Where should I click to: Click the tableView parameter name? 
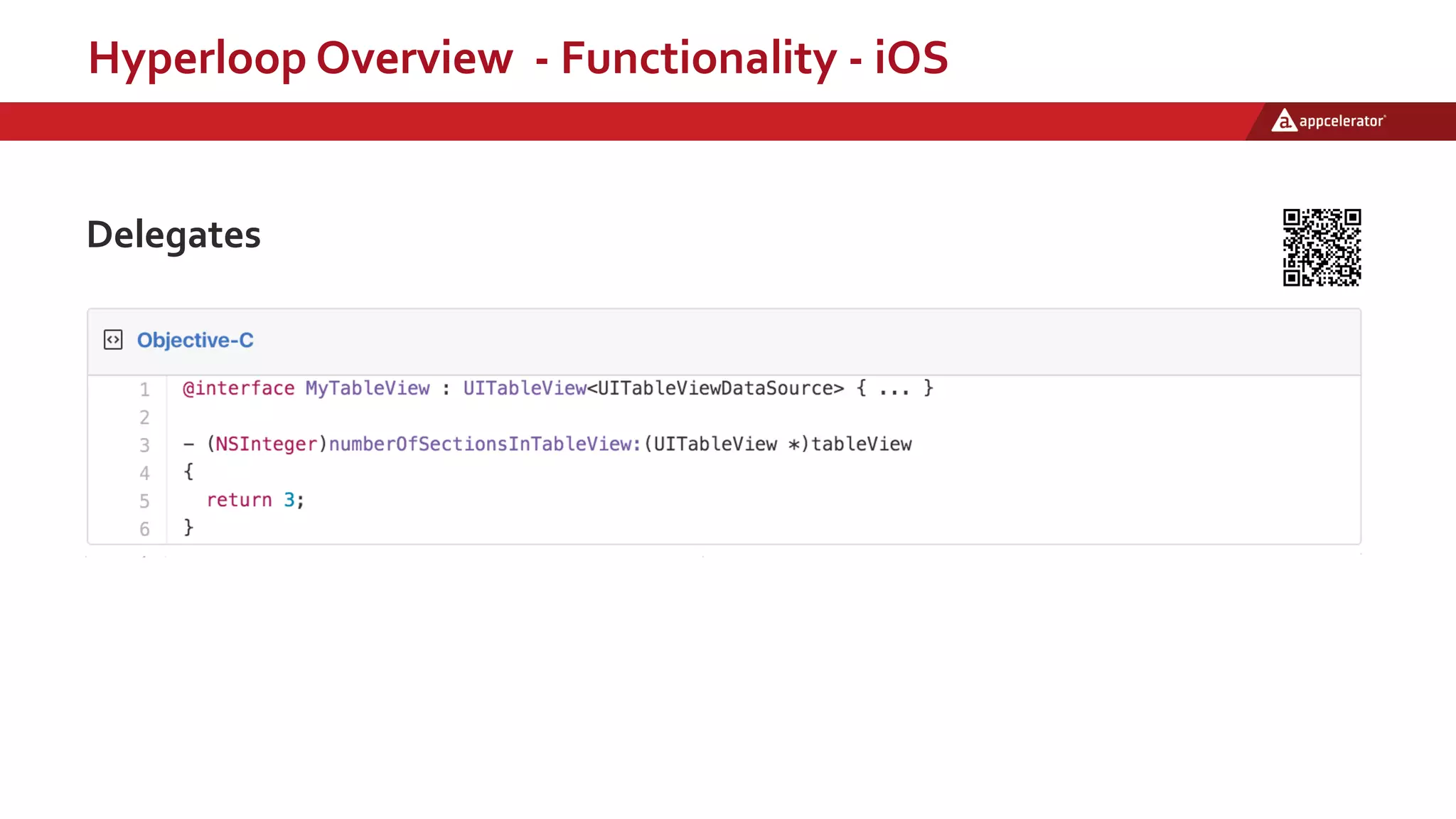pyautogui.click(x=861, y=444)
